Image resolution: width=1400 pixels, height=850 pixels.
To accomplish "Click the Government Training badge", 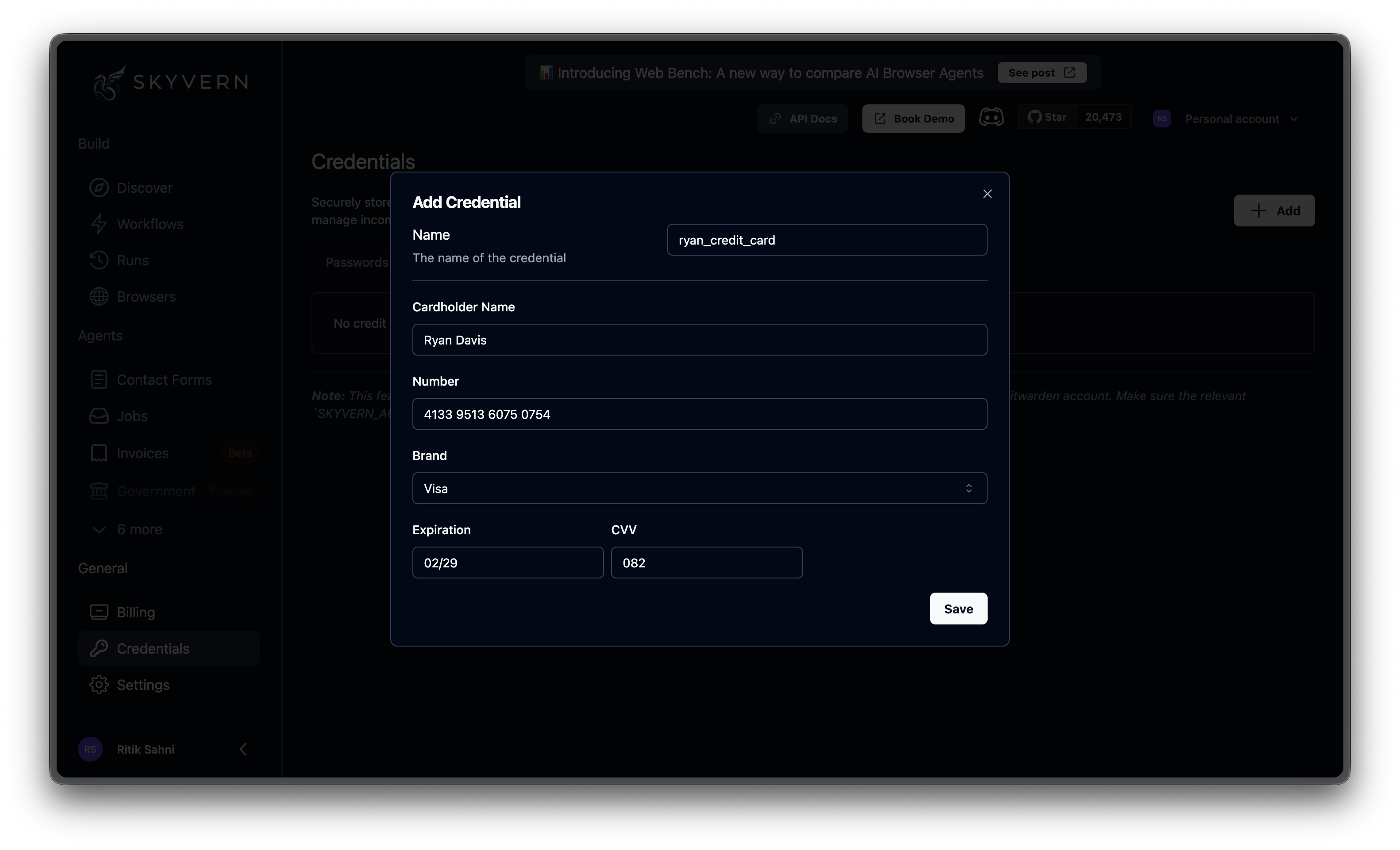I will click(231, 490).
